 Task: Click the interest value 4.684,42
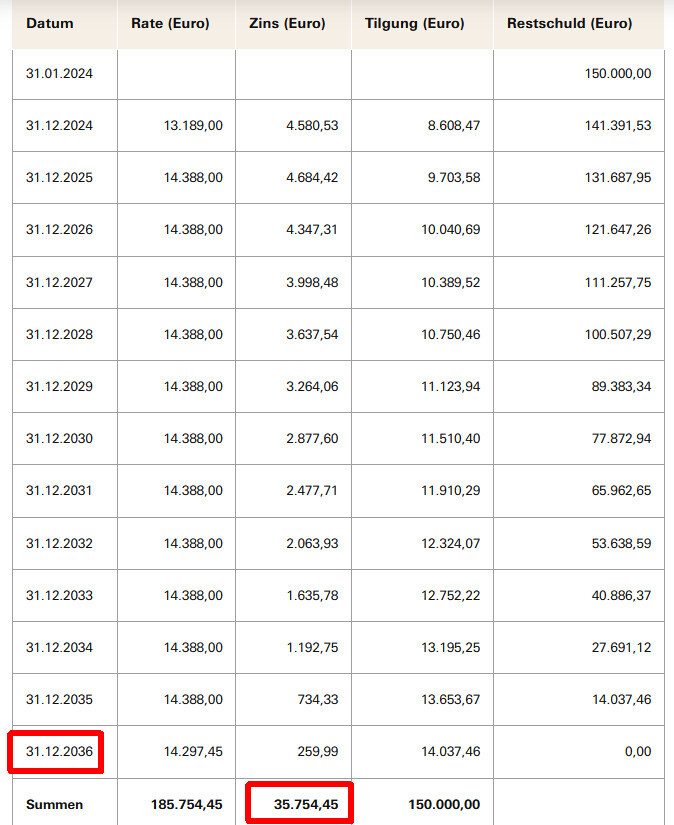click(310, 178)
